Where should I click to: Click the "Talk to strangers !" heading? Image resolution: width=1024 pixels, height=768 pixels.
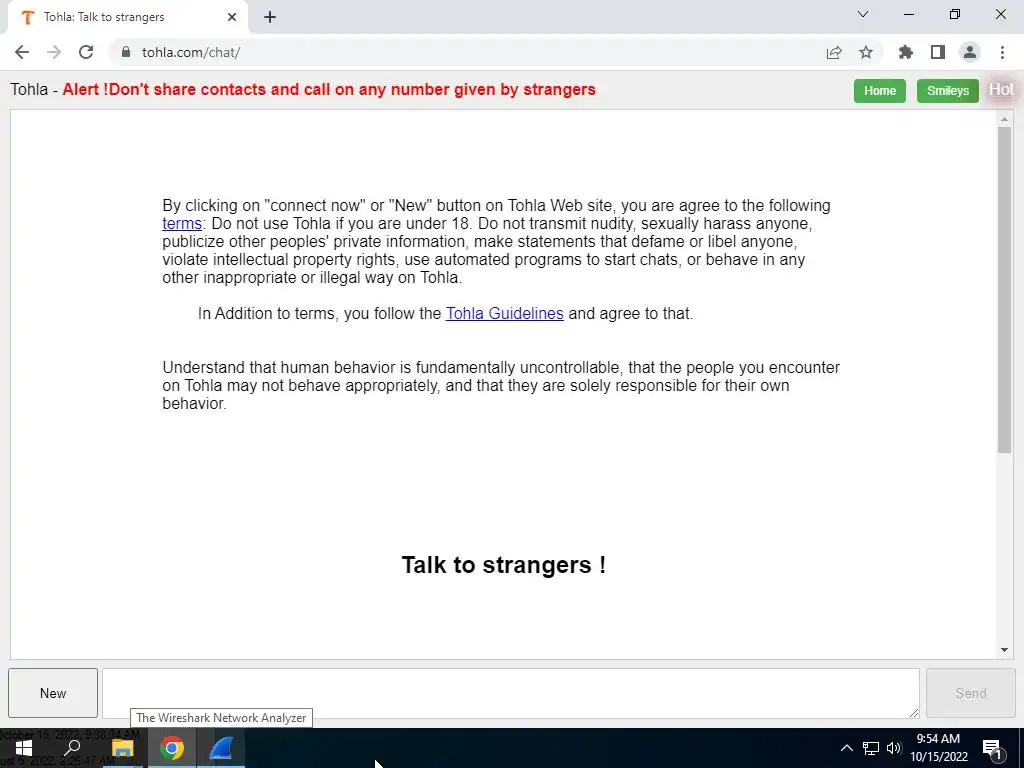click(504, 565)
